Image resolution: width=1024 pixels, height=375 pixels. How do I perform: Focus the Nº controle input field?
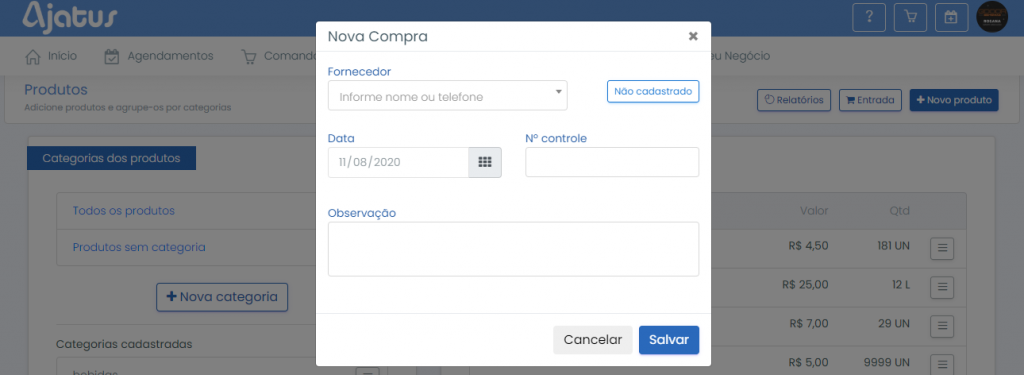(612, 162)
